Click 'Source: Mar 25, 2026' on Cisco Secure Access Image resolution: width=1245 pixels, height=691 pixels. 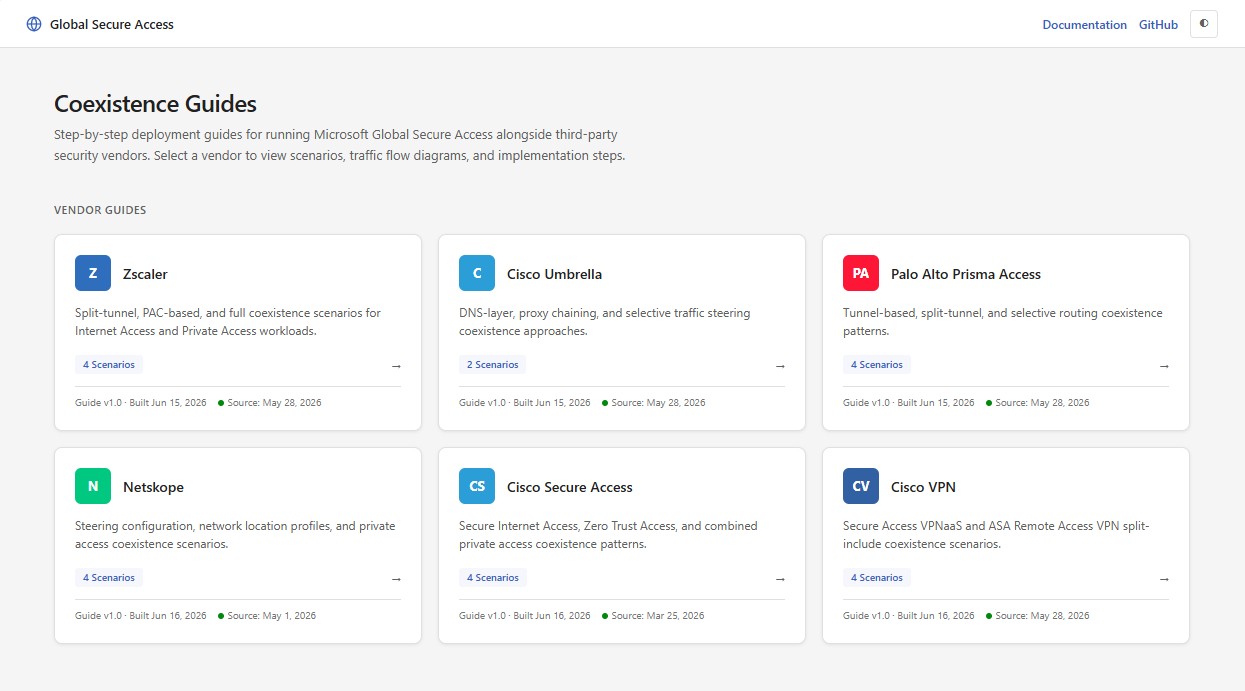(658, 616)
